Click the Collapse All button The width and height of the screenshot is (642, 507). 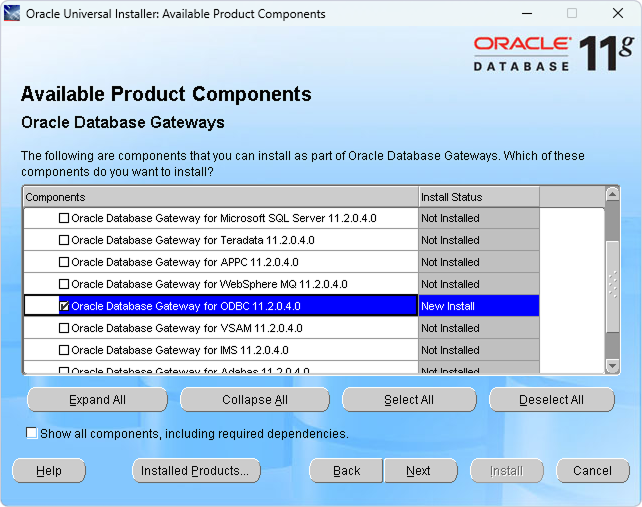pyautogui.click(x=255, y=400)
